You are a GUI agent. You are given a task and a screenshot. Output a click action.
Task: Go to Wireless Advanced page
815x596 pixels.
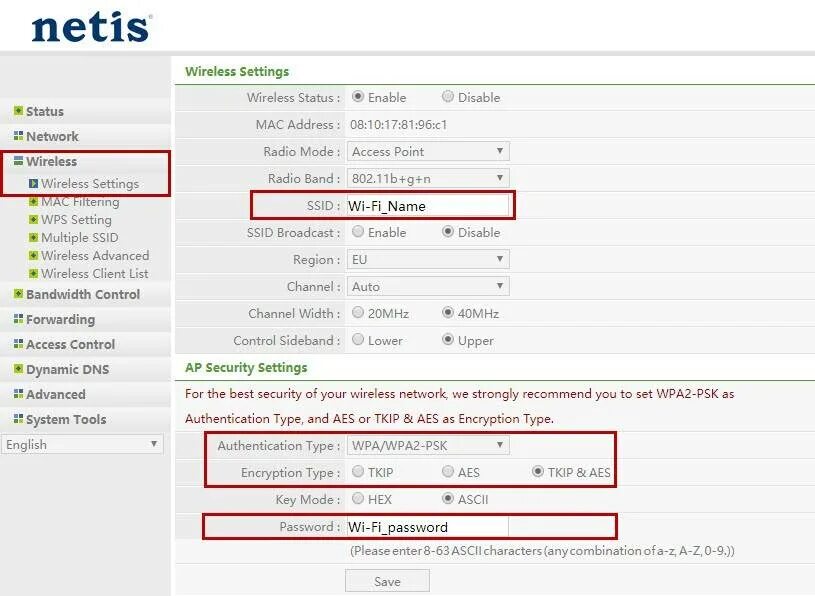pos(95,256)
